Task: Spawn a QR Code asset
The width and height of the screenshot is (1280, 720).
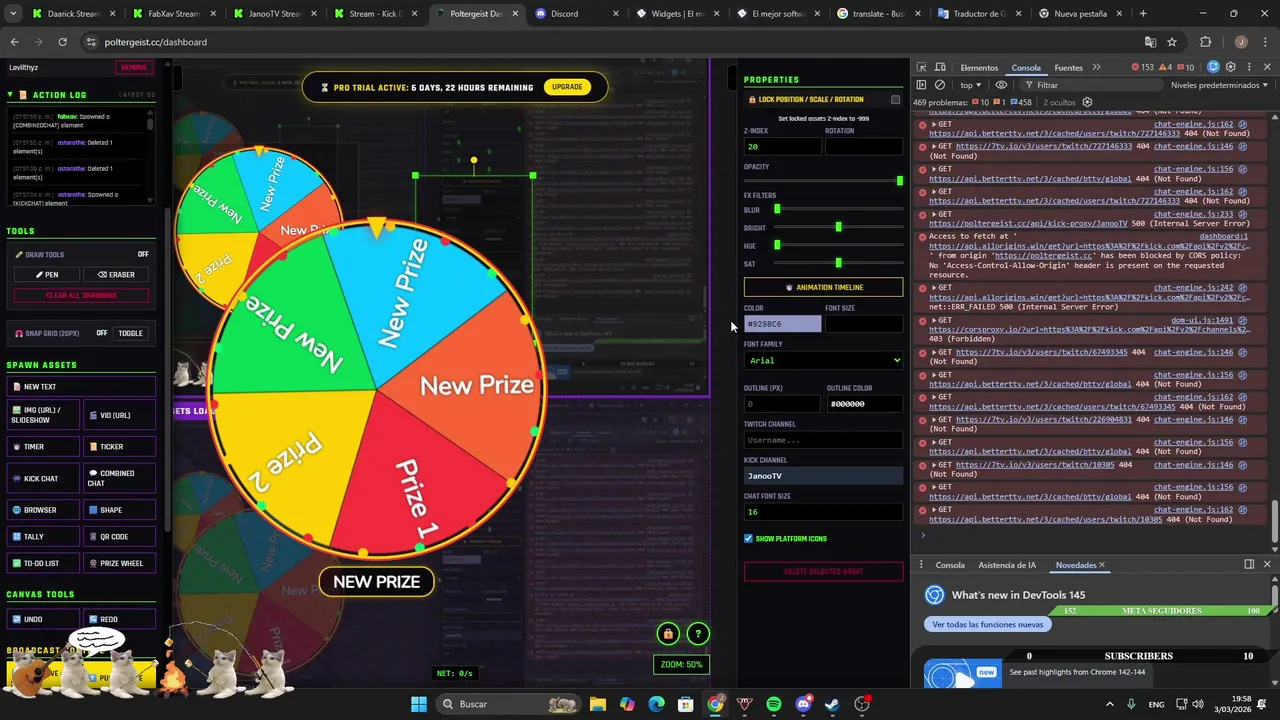Action: pyautogui.click(x=120, y=537)
